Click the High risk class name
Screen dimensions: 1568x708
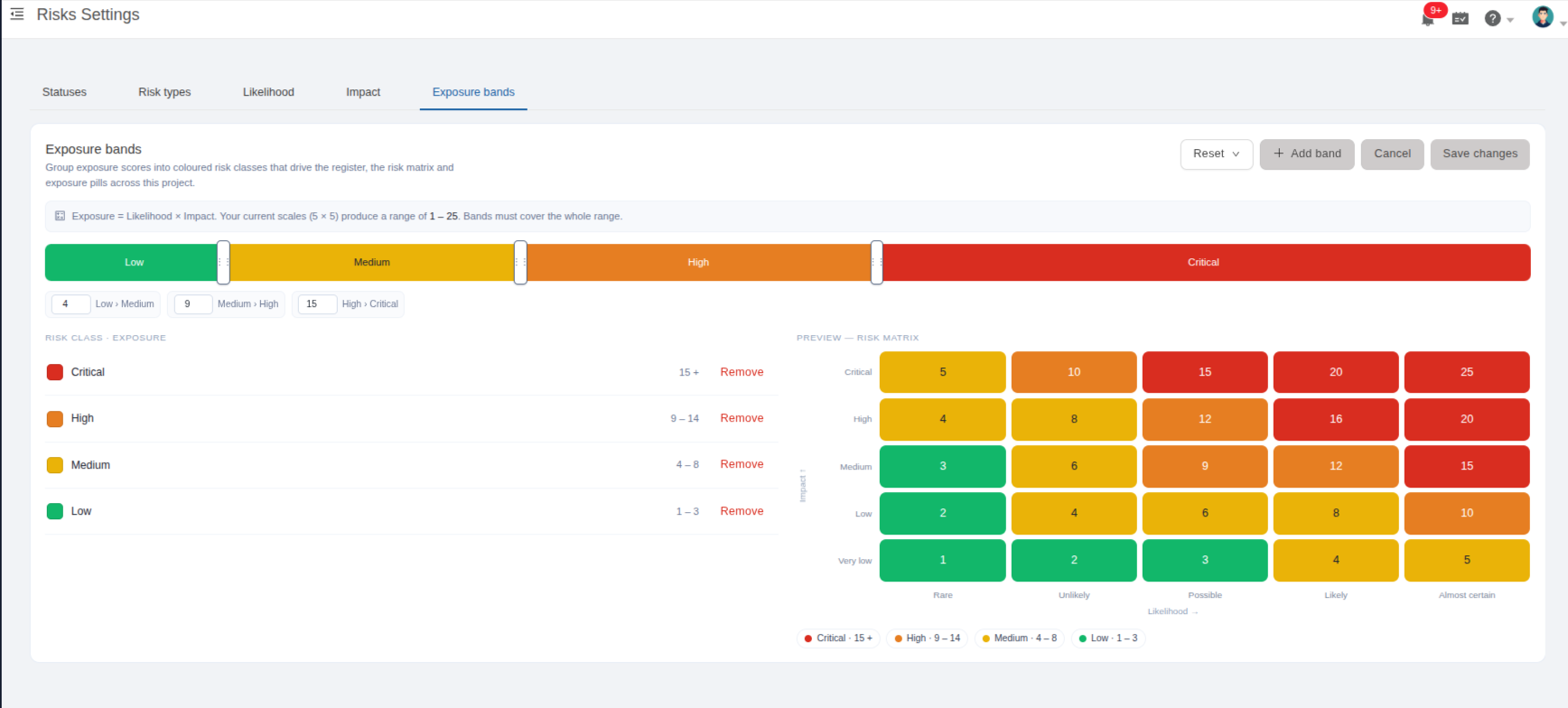point(82,418)
